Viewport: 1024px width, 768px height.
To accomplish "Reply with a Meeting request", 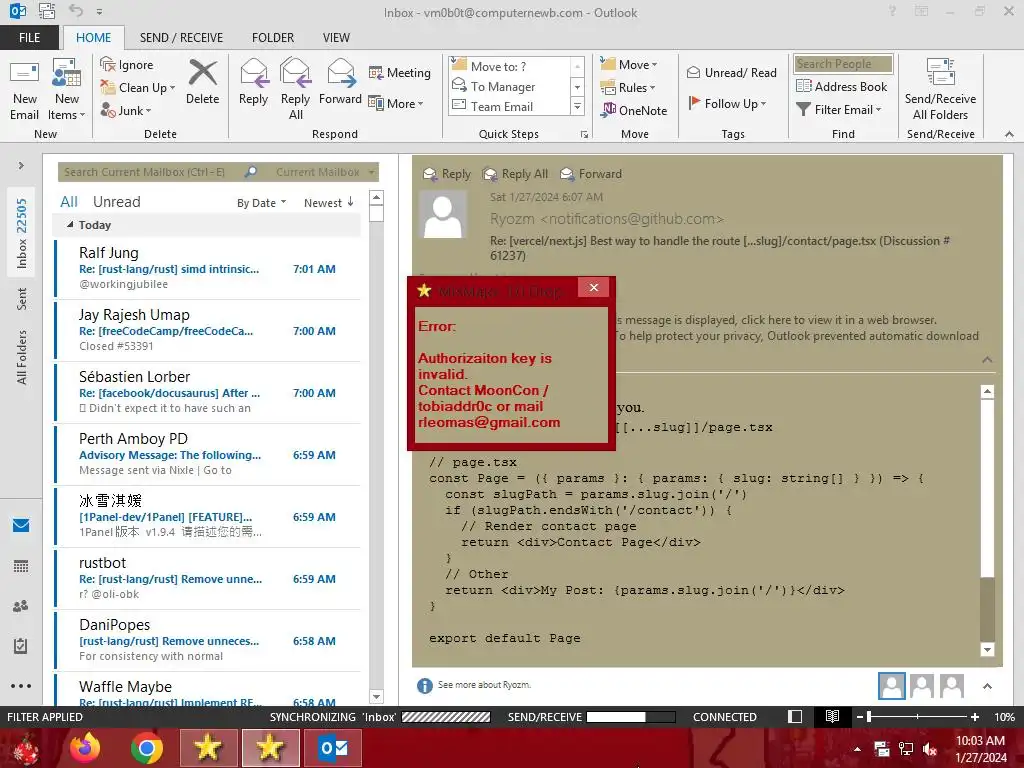I will [400, 72].
